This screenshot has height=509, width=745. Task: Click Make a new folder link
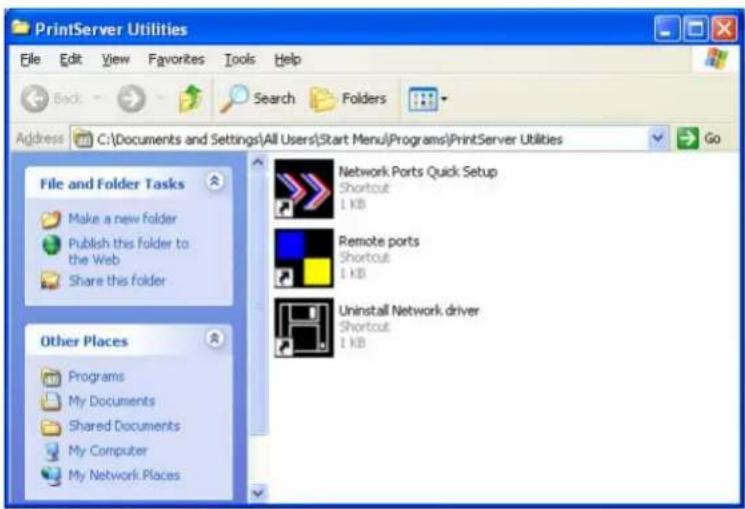[x=123, y=219]
